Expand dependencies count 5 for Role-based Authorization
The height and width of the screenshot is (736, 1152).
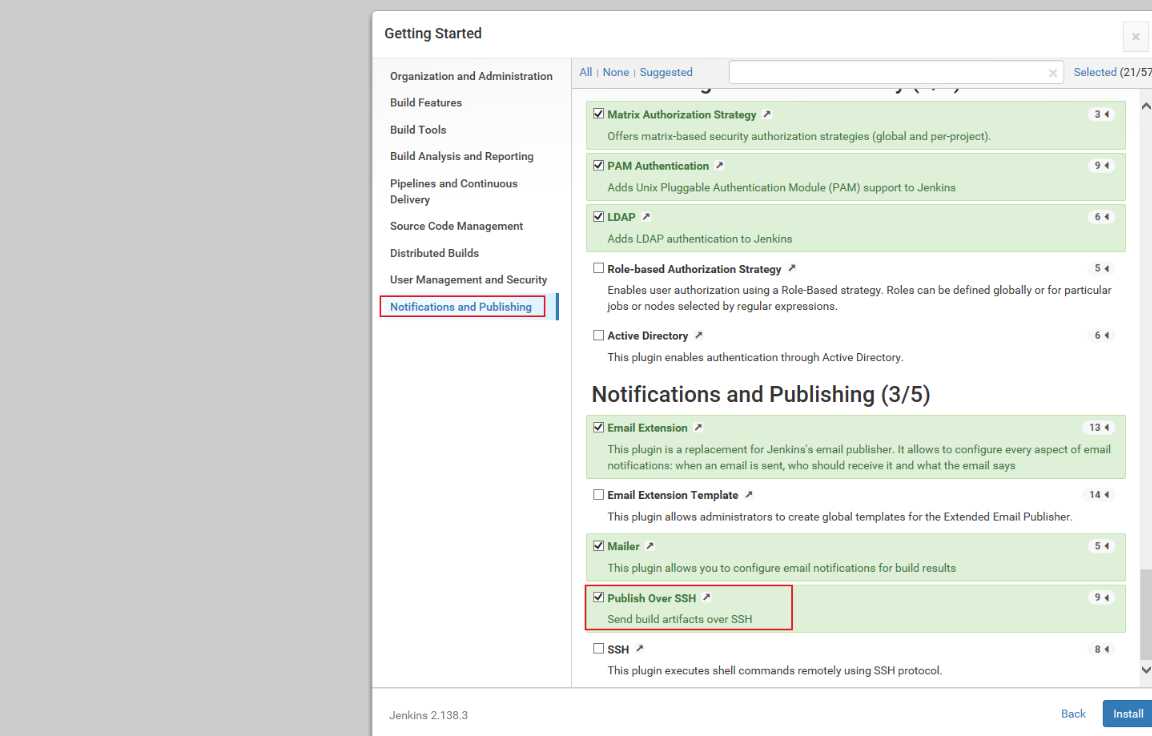click(1101, 269)
